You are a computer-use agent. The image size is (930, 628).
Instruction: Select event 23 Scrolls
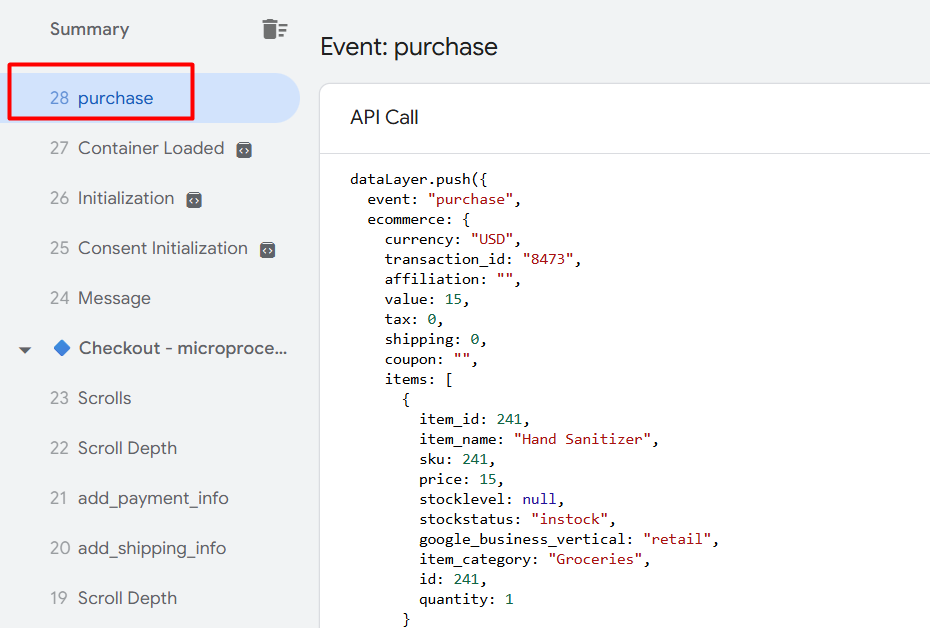[104, 398]
